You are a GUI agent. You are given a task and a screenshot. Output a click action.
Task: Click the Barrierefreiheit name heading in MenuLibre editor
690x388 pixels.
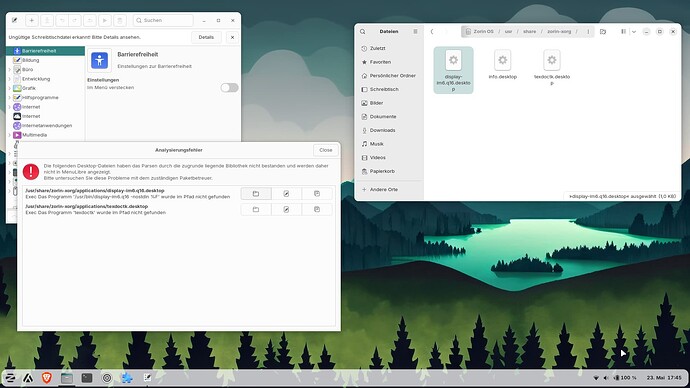click(138, 55)
